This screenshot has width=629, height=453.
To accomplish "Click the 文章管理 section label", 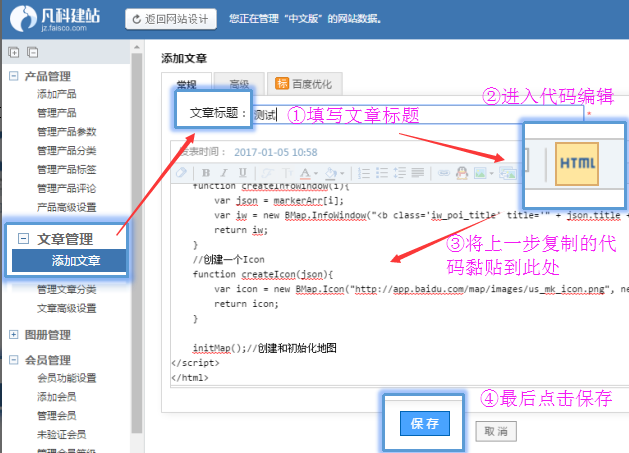I will pos(65,239).
